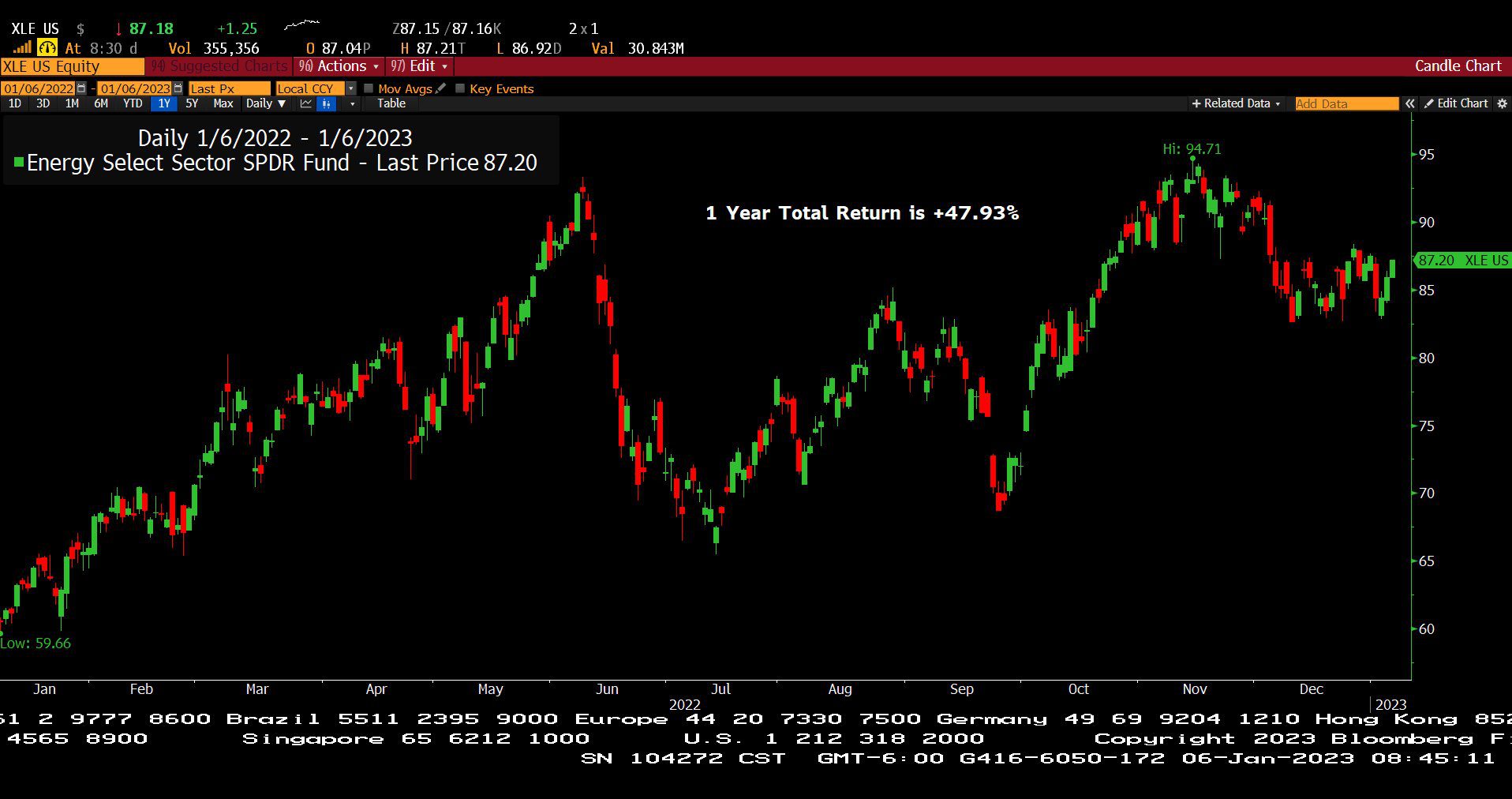Click the 87.20 XLE US price tag
This screenshot has width=1512, height=799.
coord(1462,261)
